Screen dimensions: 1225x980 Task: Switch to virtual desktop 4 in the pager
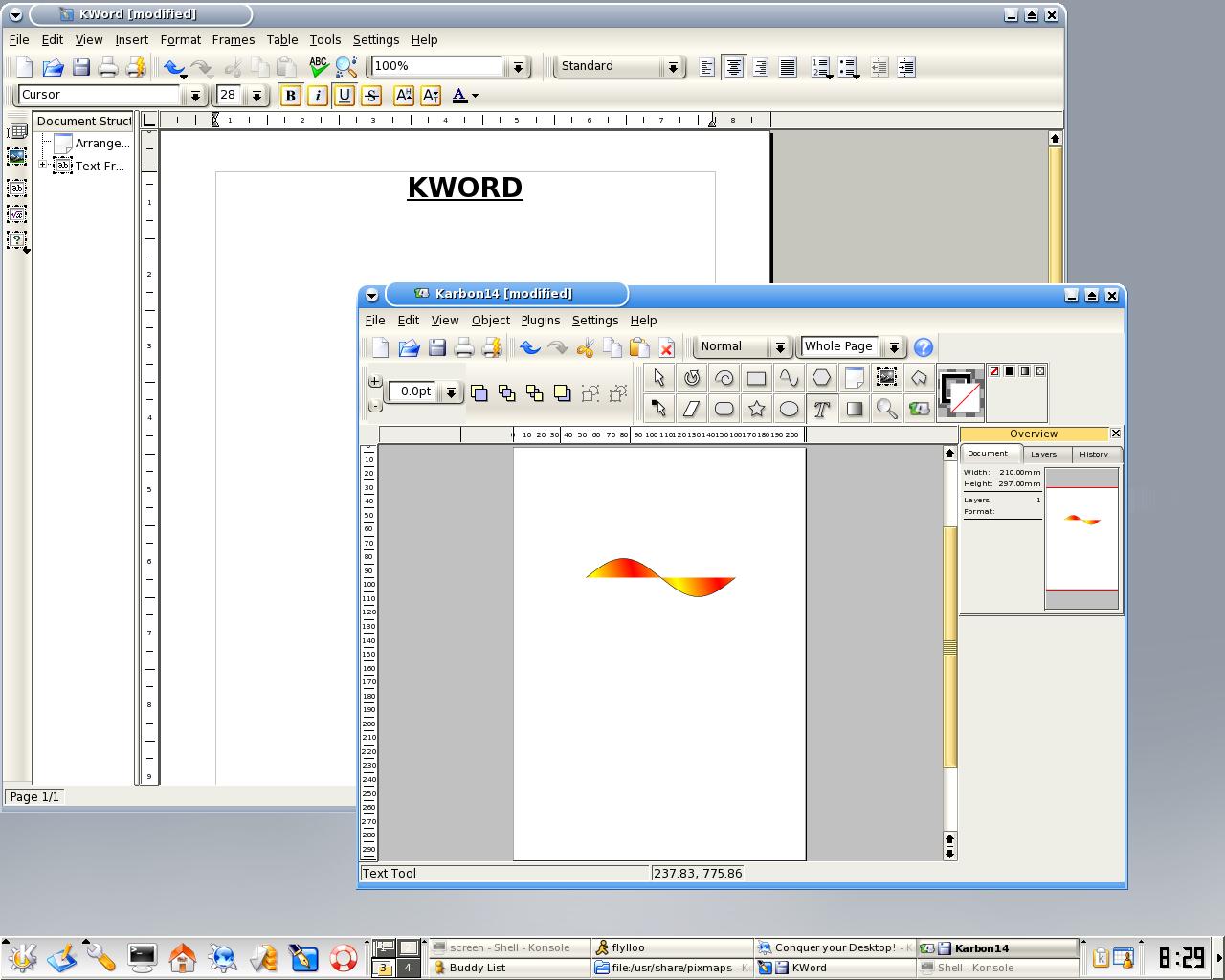408,968
